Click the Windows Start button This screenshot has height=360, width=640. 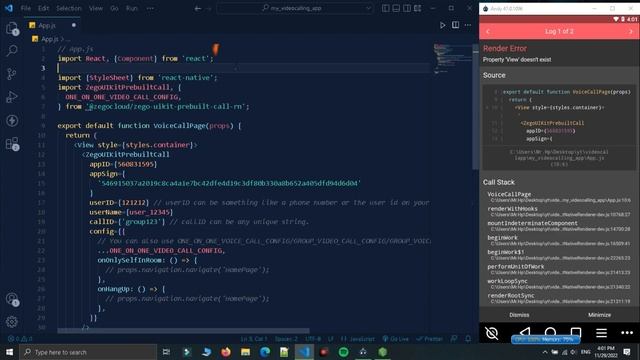point(9,352)
